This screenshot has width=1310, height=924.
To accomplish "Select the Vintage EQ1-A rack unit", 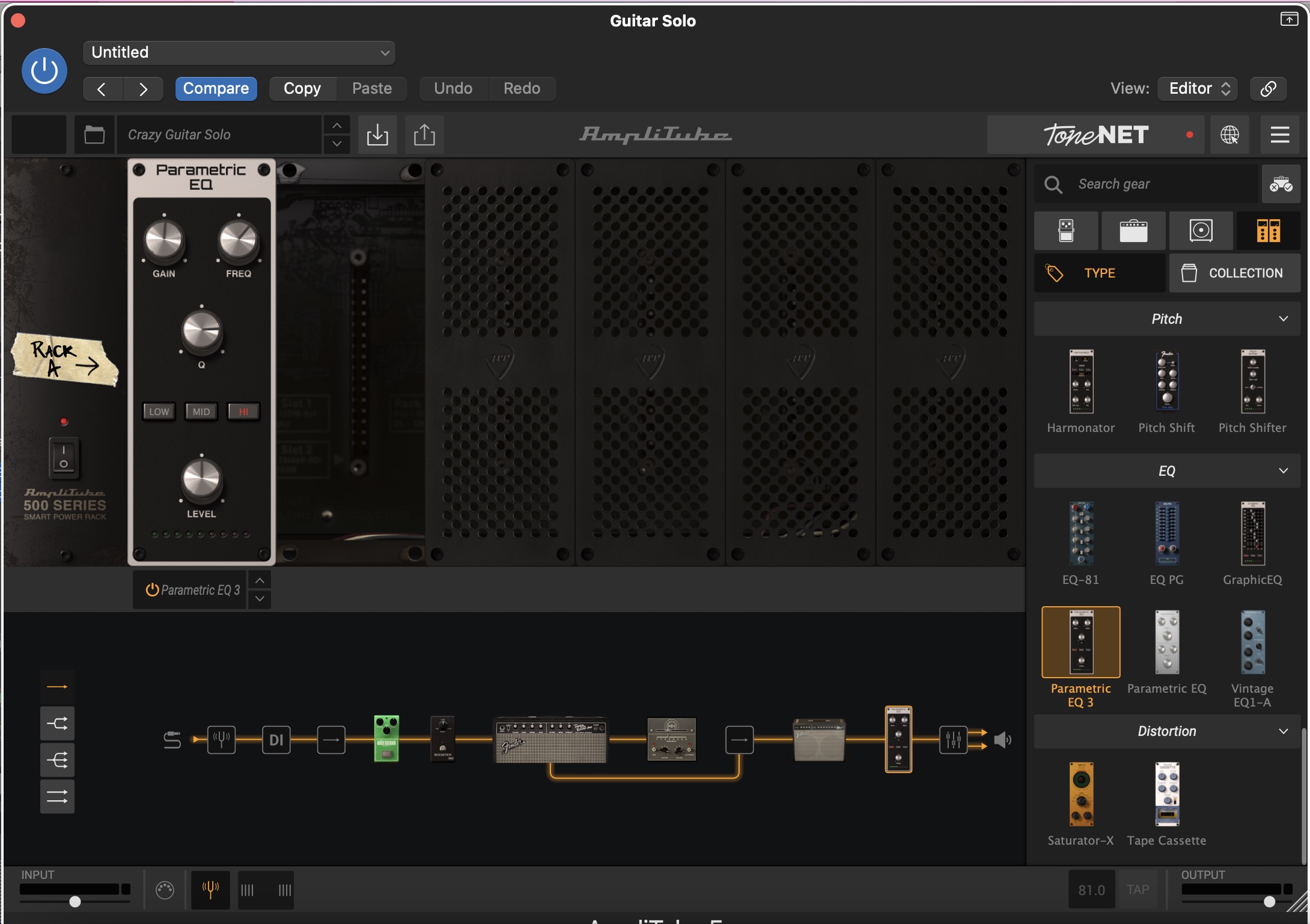I will click(1252, 658).
